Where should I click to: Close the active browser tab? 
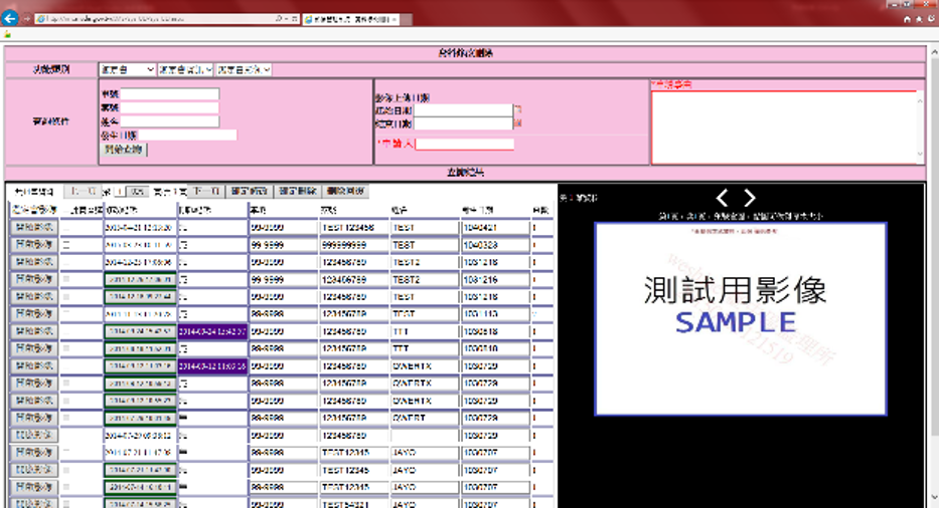click(x=394, y=20)
